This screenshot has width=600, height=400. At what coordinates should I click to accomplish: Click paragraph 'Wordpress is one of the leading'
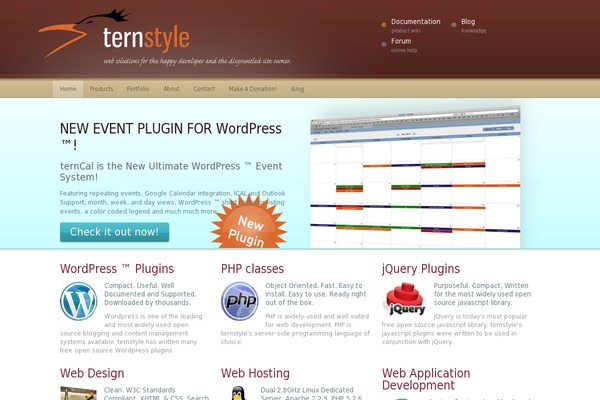131,333
